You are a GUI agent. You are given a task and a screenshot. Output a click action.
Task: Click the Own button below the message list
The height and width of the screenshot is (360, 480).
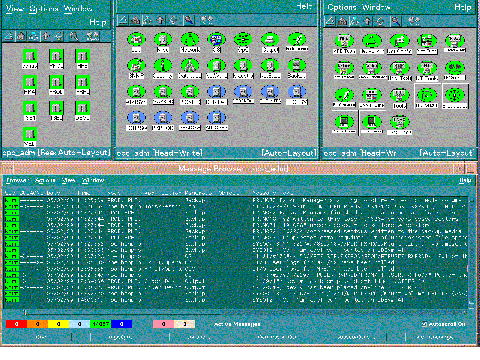click(41, 337)
